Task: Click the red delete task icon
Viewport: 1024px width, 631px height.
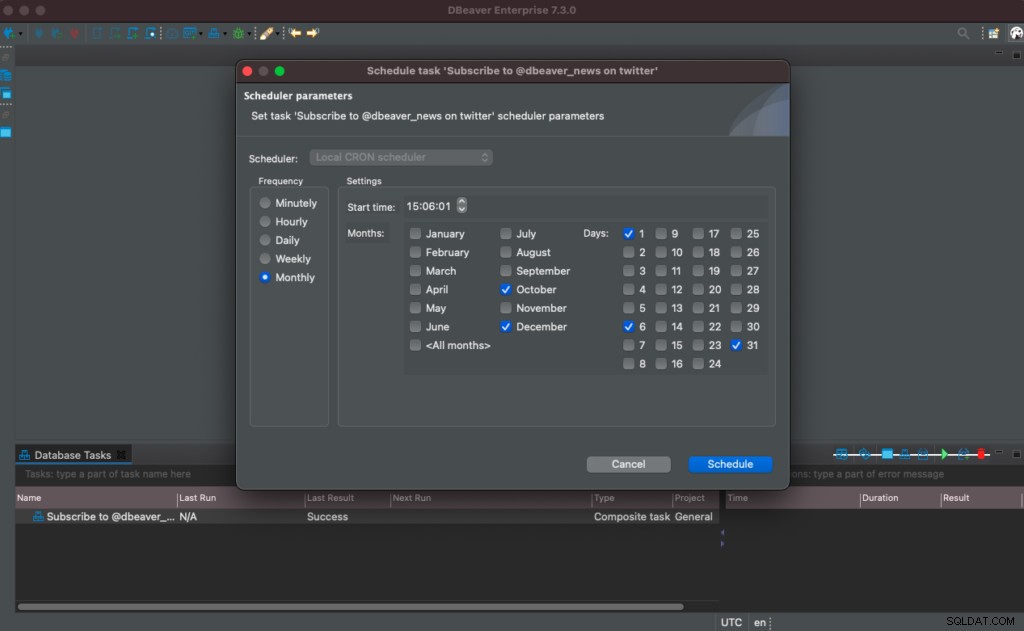Action: [981, 454]
